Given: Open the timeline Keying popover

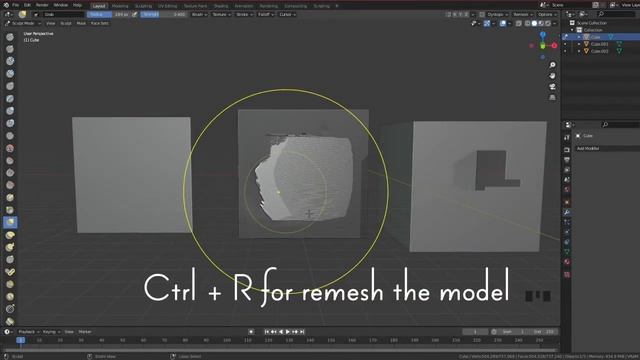Looking at the screenshot, I should click(x=51, y=332).
